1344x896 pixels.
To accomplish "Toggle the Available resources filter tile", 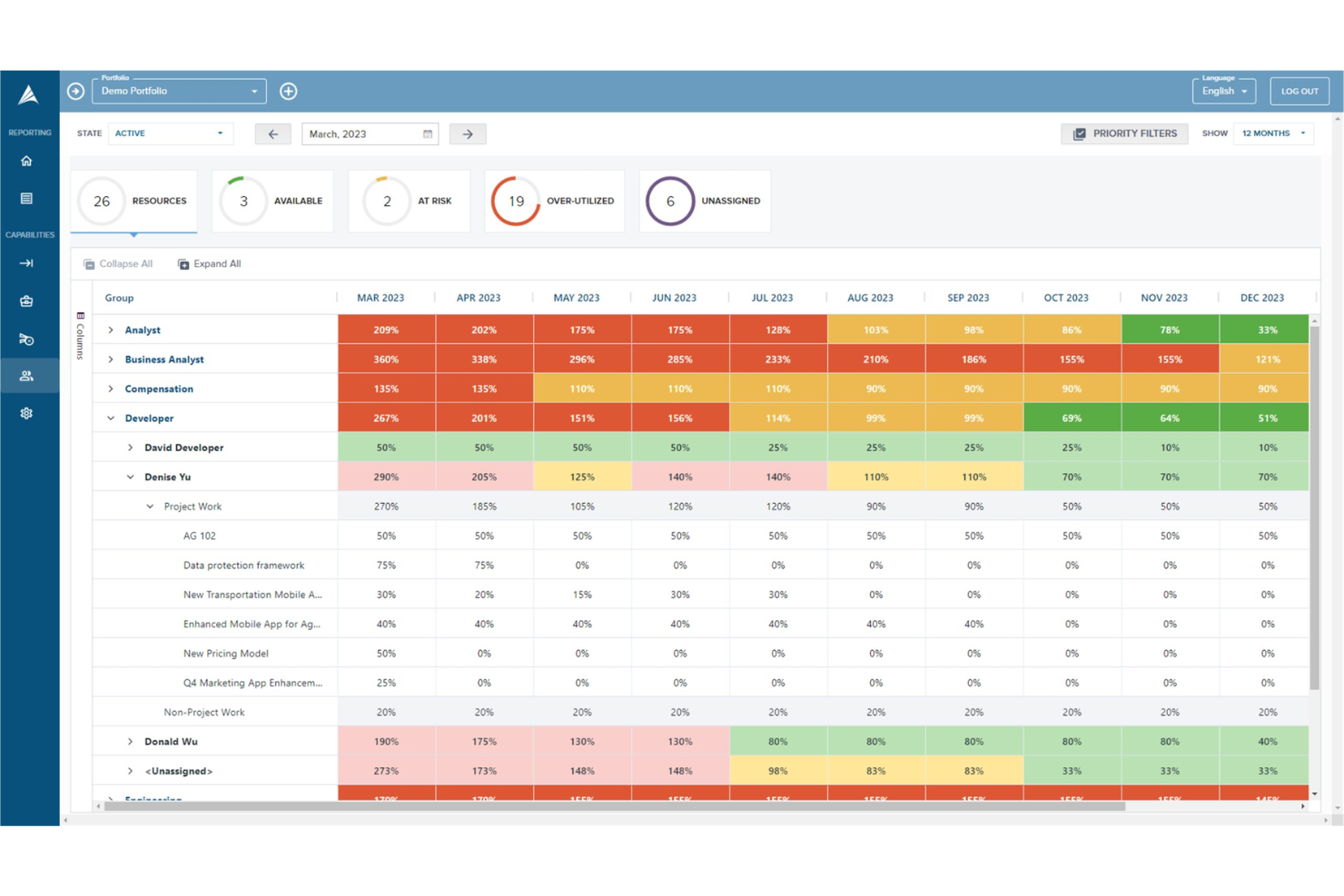I will (x=272, y=201).
